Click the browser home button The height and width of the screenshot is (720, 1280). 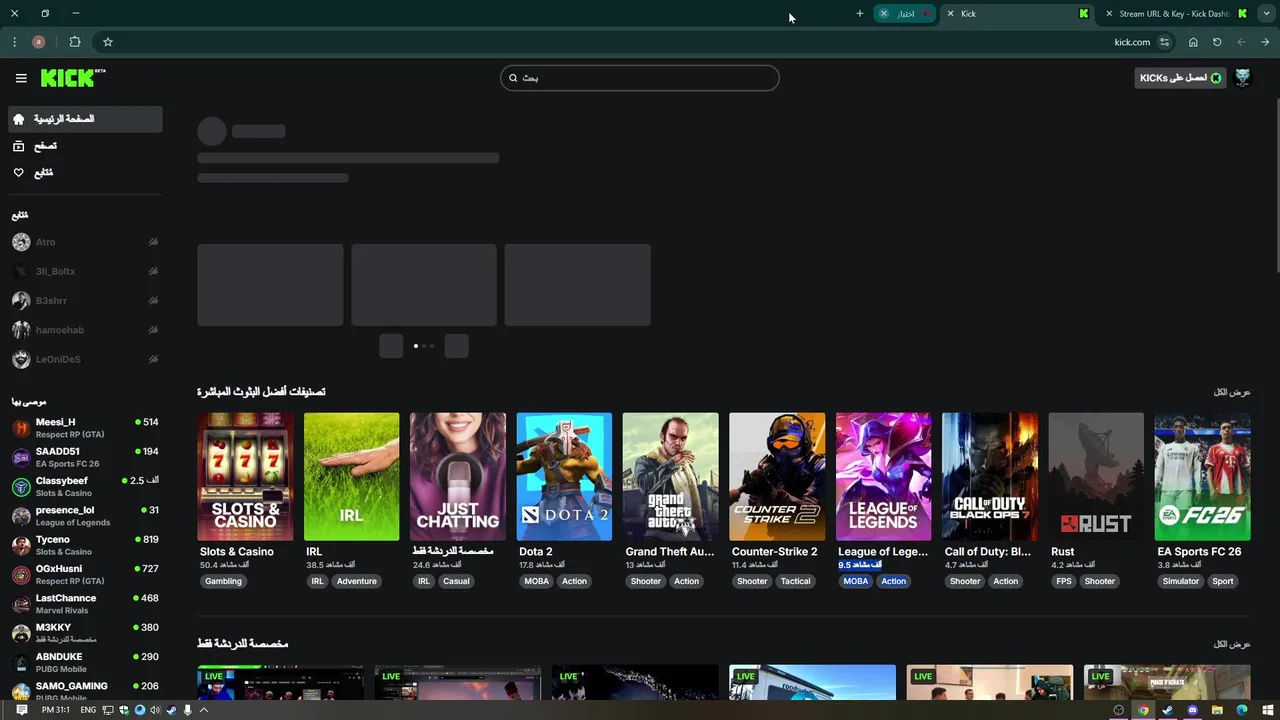[x=1193, y=42]
